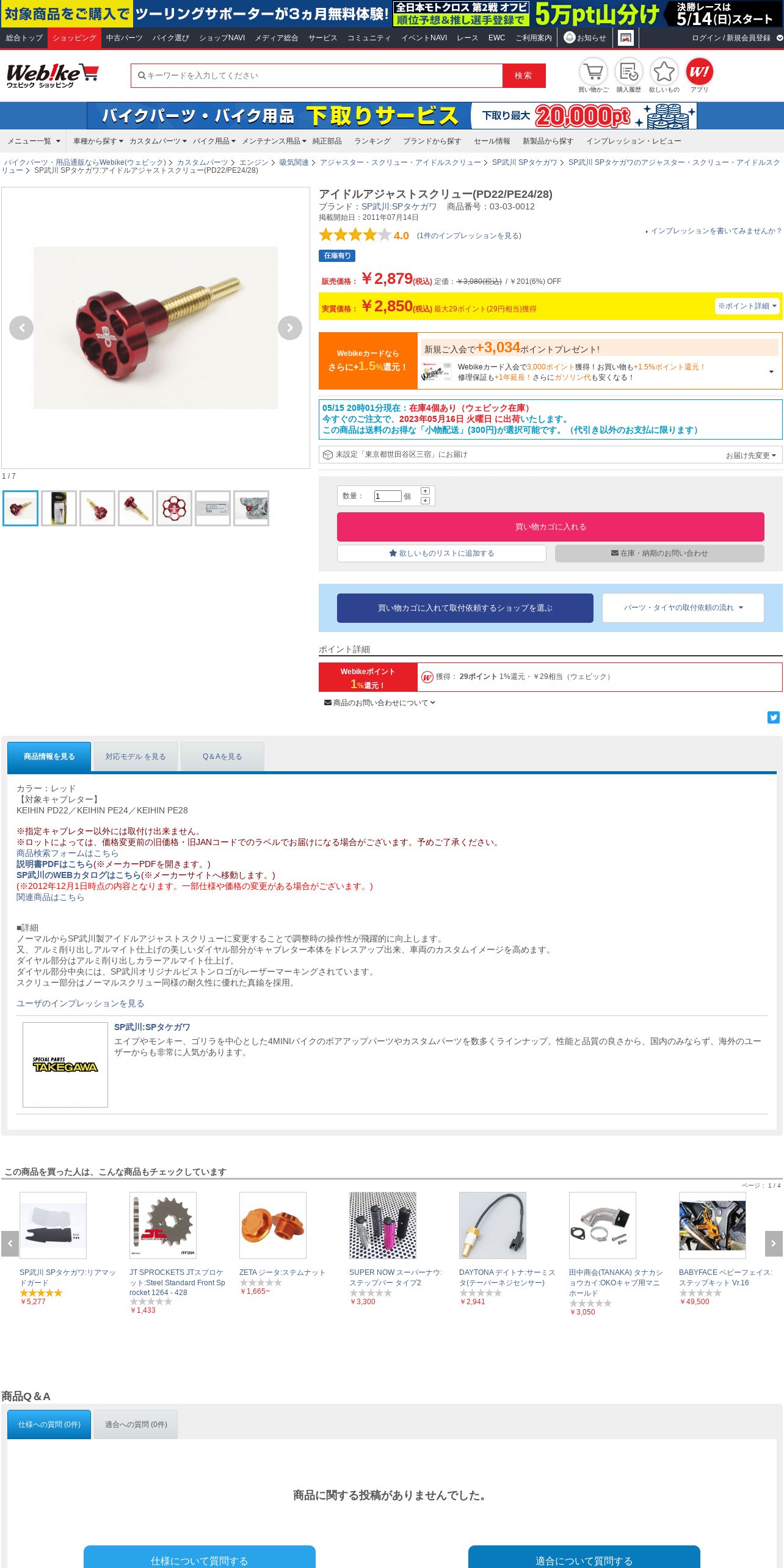The width and height of the screenshot is (784, 1568).
Task: Open the SP武川 リアマッドガード product image
Action: coord(53,1225)
